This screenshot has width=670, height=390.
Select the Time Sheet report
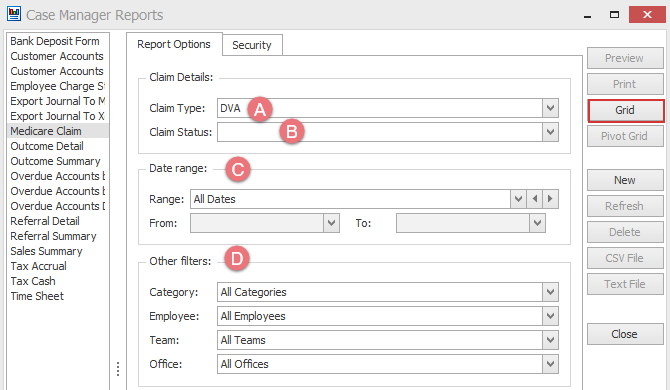point(37,296)
